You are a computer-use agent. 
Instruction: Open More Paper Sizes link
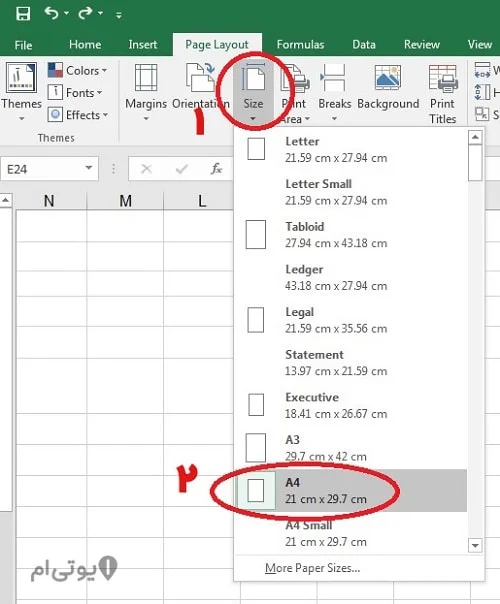[312, 568]
